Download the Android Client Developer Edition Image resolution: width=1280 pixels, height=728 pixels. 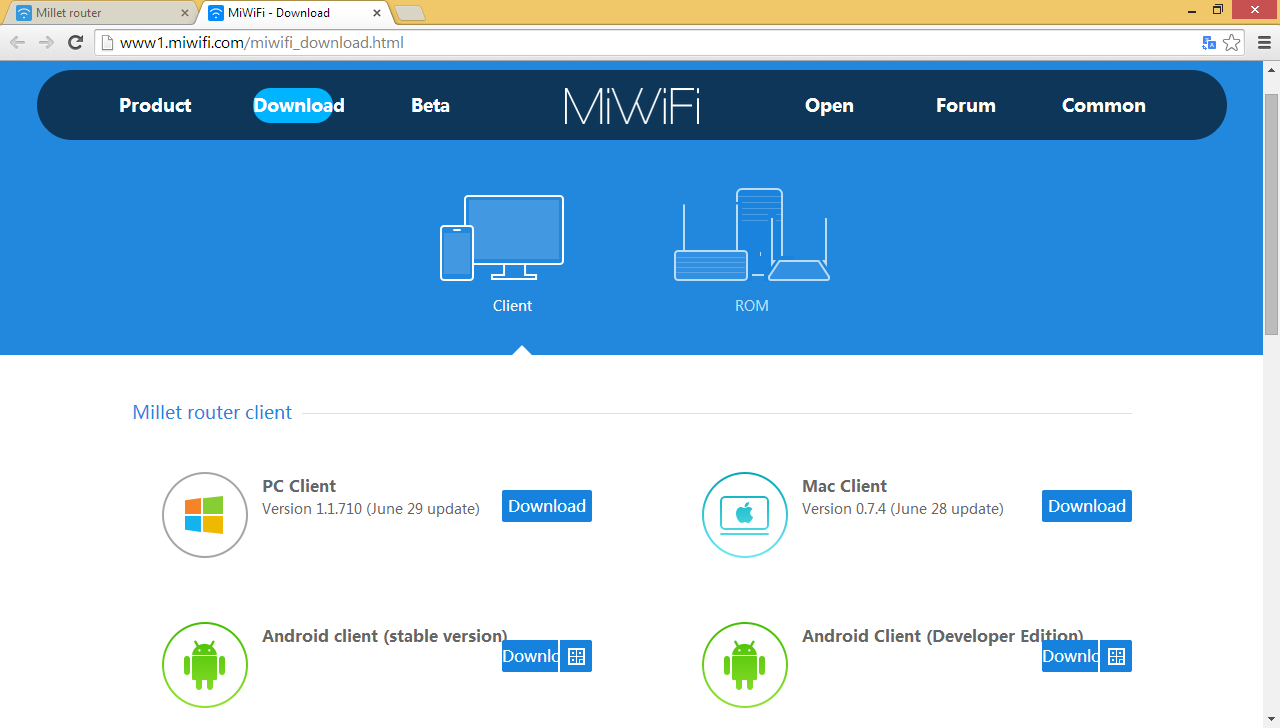[x=1070, y=656]
